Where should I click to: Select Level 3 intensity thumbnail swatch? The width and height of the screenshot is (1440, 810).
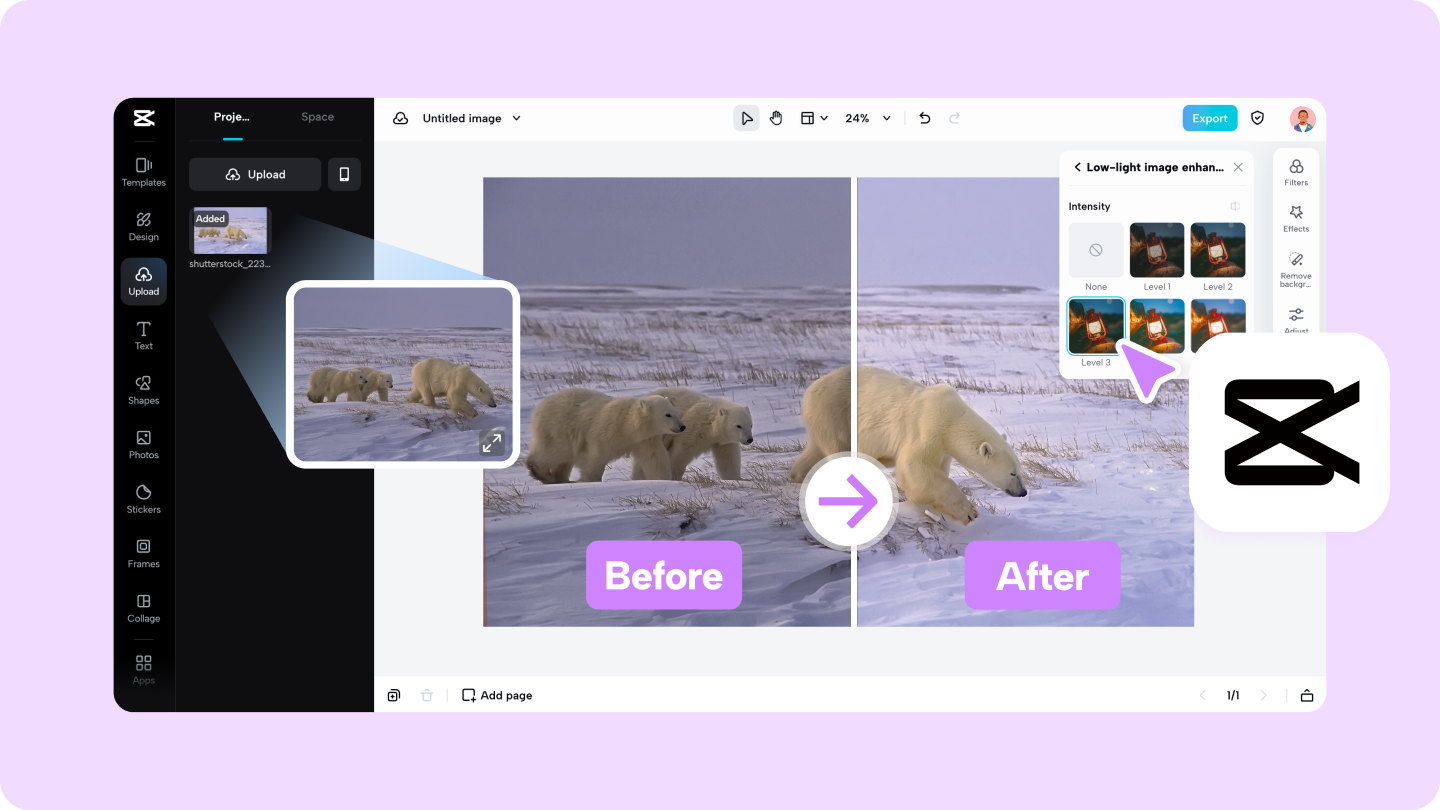point(1095,326)
